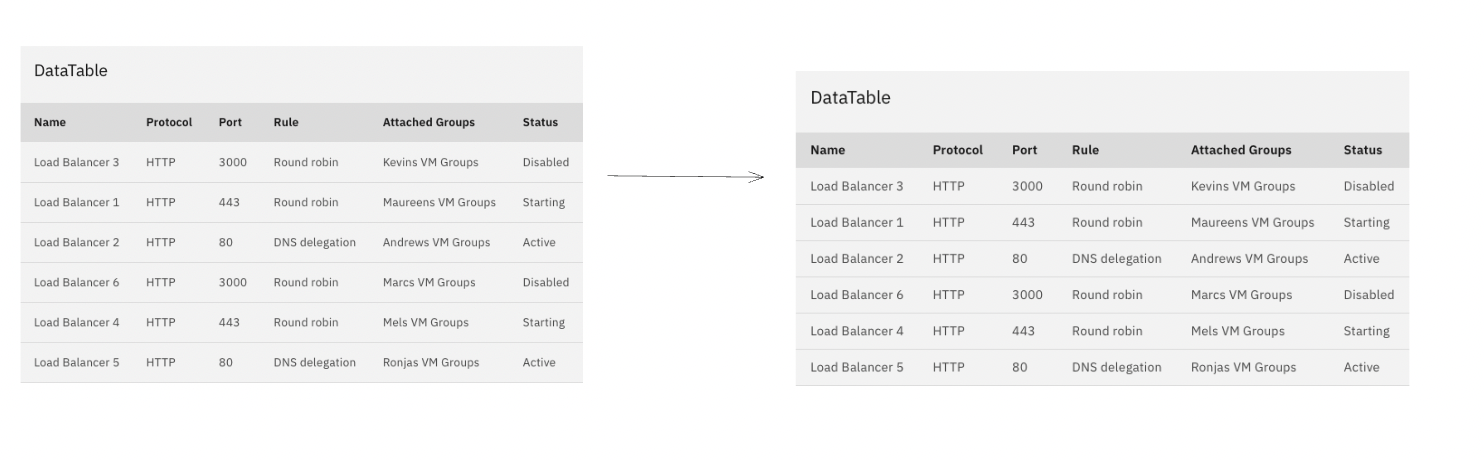Select Load Balancer 2 in the left table
Image resolution: width=1484 pixels, height=460 pixels.
click(x=76, y=242)
